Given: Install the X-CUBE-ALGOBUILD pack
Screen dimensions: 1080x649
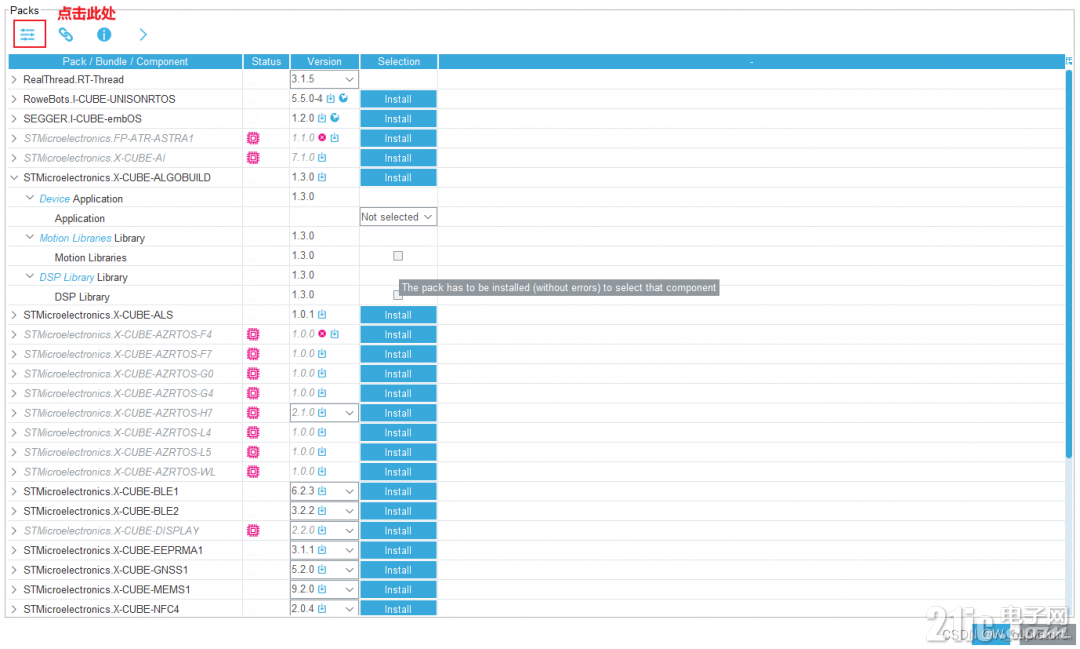Looking at the screenshot, I should tap(398, 178).
